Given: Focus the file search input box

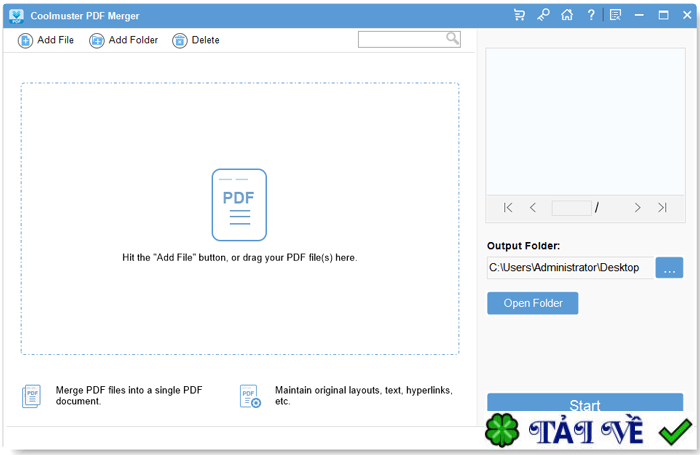Looking at the screenshot, I should (x=409, y=39).
